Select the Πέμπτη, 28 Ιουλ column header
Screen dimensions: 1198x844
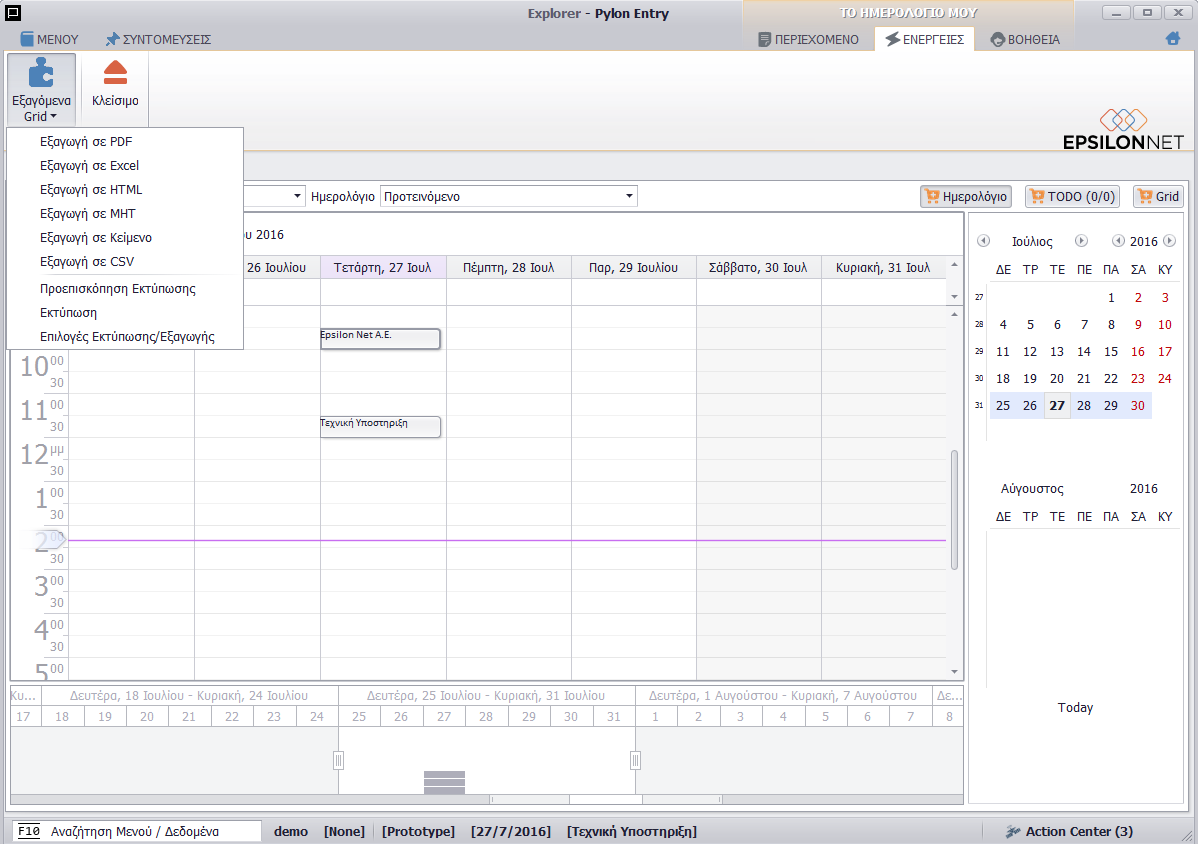click(x=508, y=267)
